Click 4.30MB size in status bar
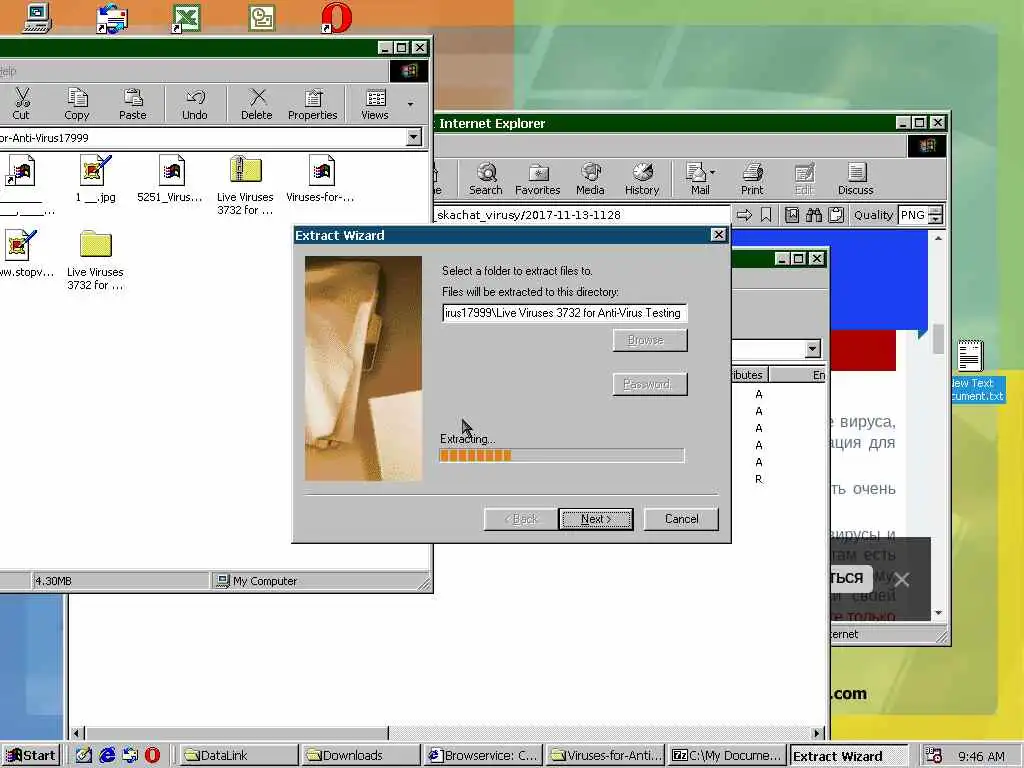The image size is (1024, 768). point(54,581)
